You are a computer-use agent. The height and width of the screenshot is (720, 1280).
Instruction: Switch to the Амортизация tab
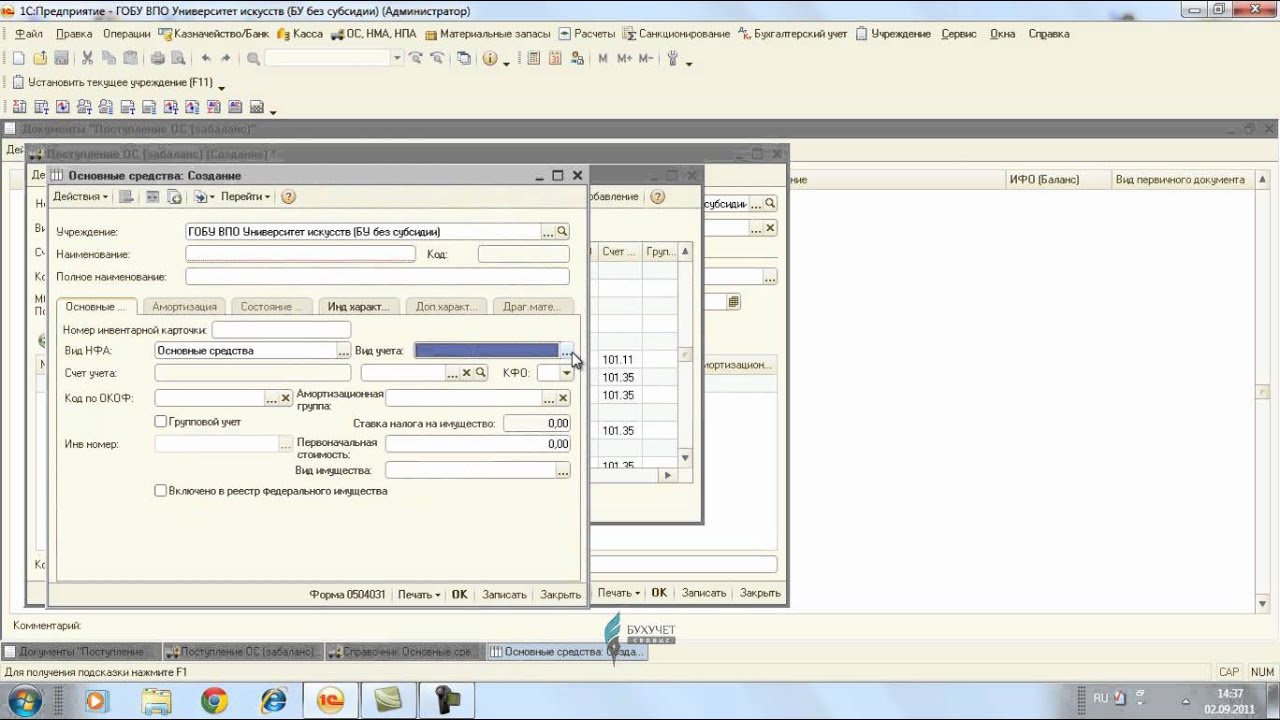(184, 307)
